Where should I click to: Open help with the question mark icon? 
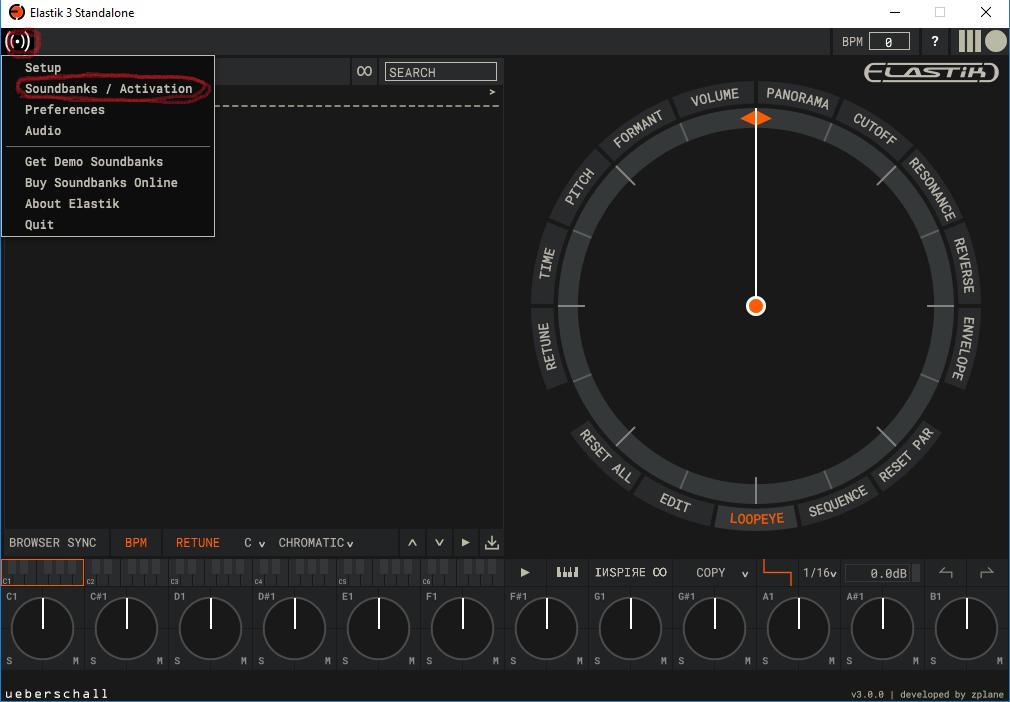click(x=935, y=42)
